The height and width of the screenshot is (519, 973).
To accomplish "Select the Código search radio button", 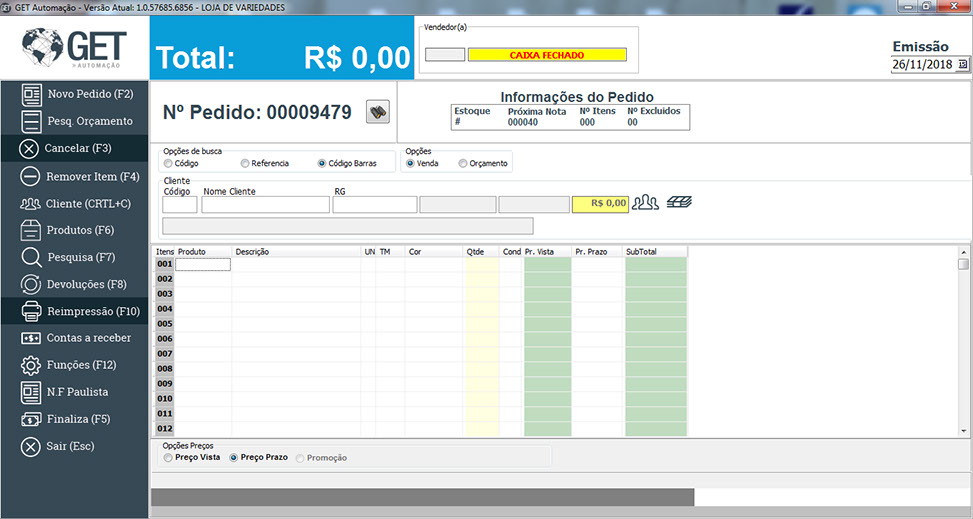I will pyautogui.click(x=168, y=163).
